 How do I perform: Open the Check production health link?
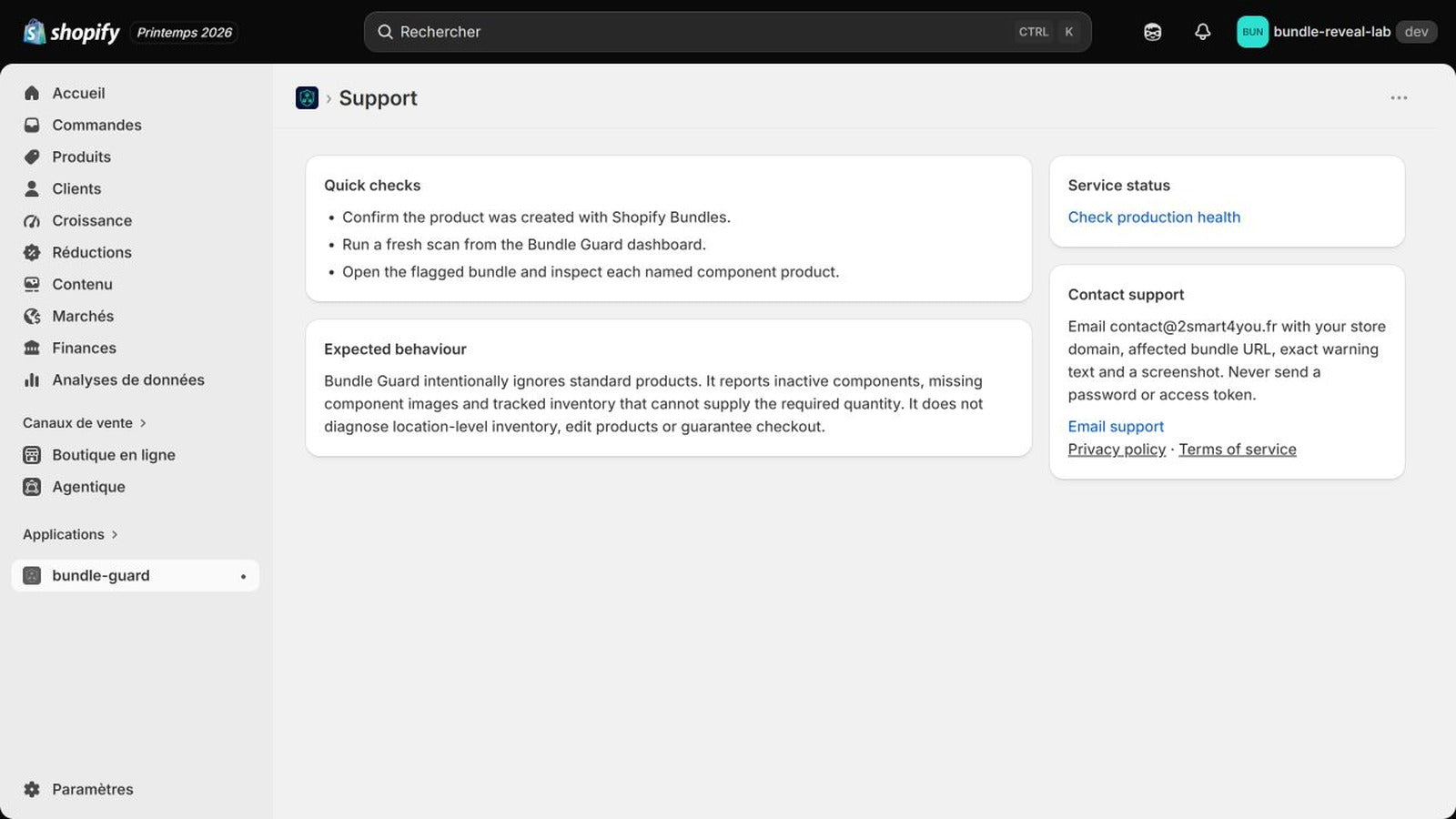1154,217
